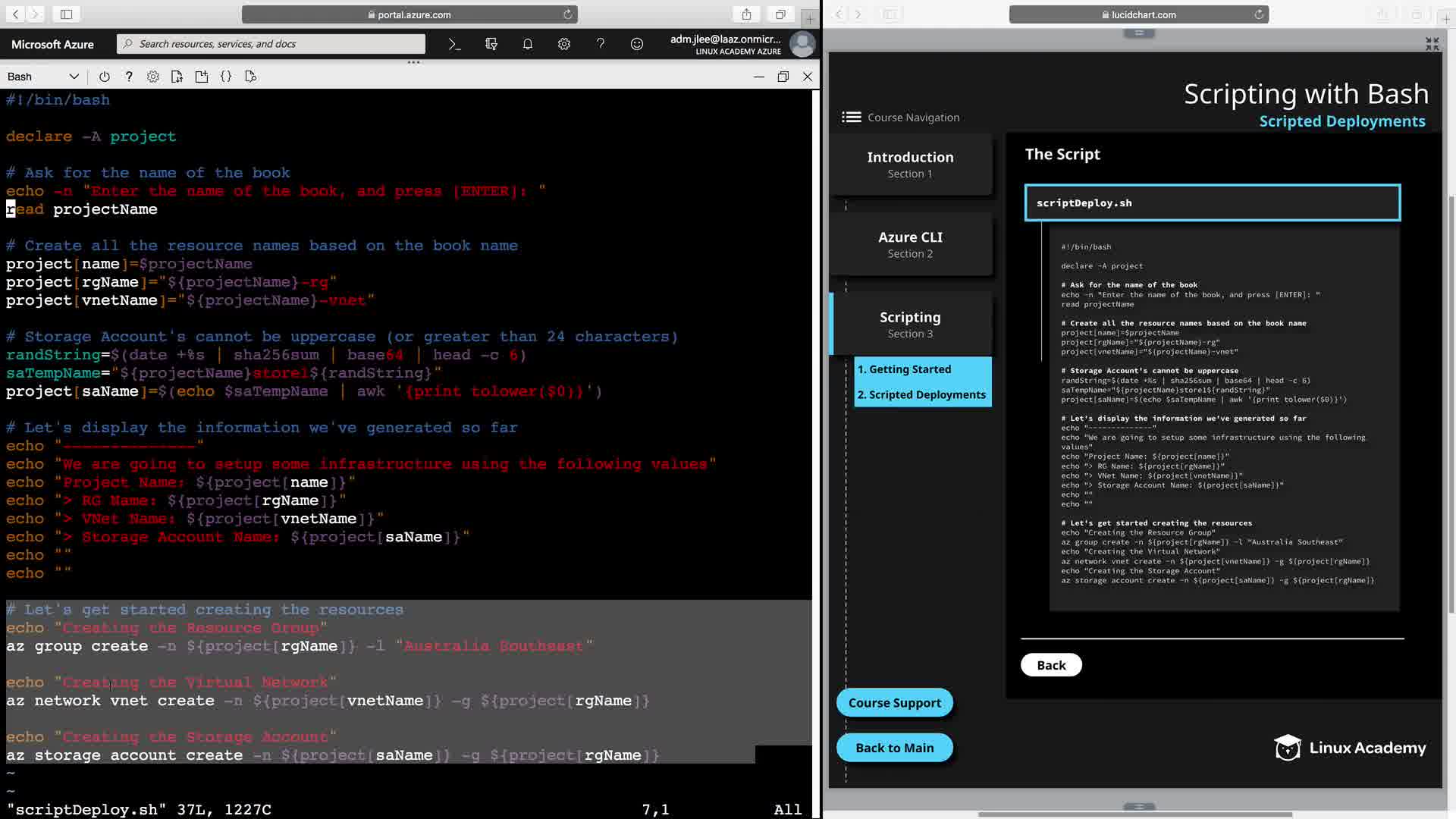The image size is (1456, 819).
Task: Toggle the Course Navigation hamburger menu
Action: coord(852,118)
